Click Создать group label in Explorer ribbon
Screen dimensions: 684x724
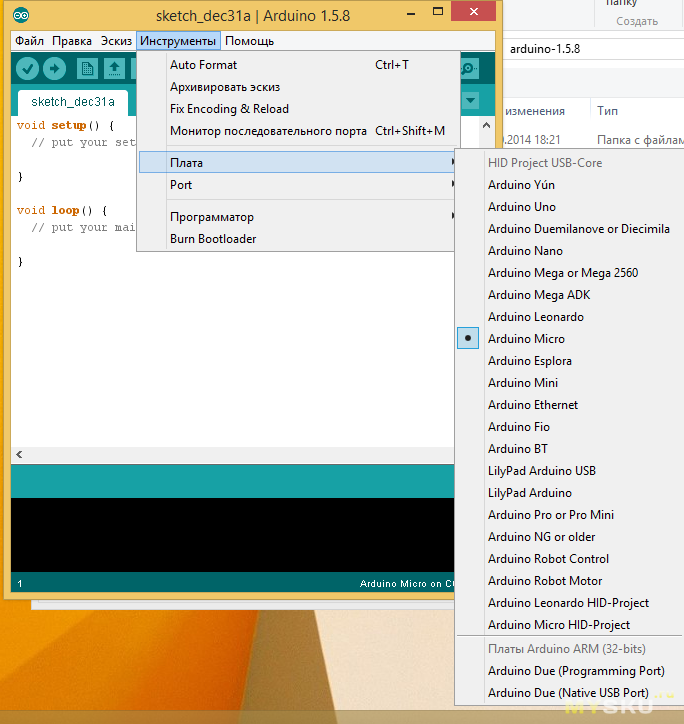pyautogui.click(x=637, y=21)
